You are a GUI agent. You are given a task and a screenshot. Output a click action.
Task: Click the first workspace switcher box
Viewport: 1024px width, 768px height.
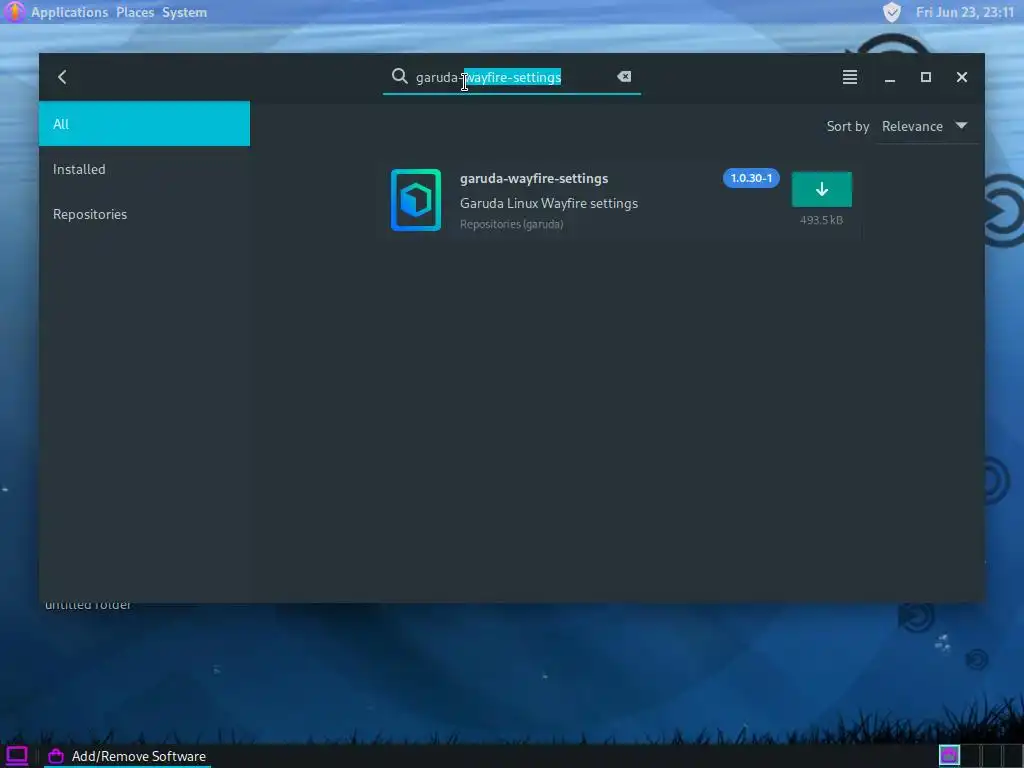(x=950, y=756)
